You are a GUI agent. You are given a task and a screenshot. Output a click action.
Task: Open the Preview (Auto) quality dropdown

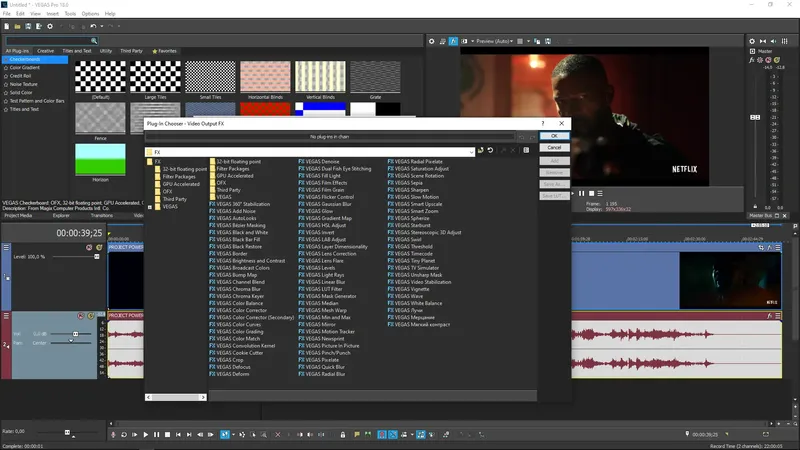pos(494,41)
